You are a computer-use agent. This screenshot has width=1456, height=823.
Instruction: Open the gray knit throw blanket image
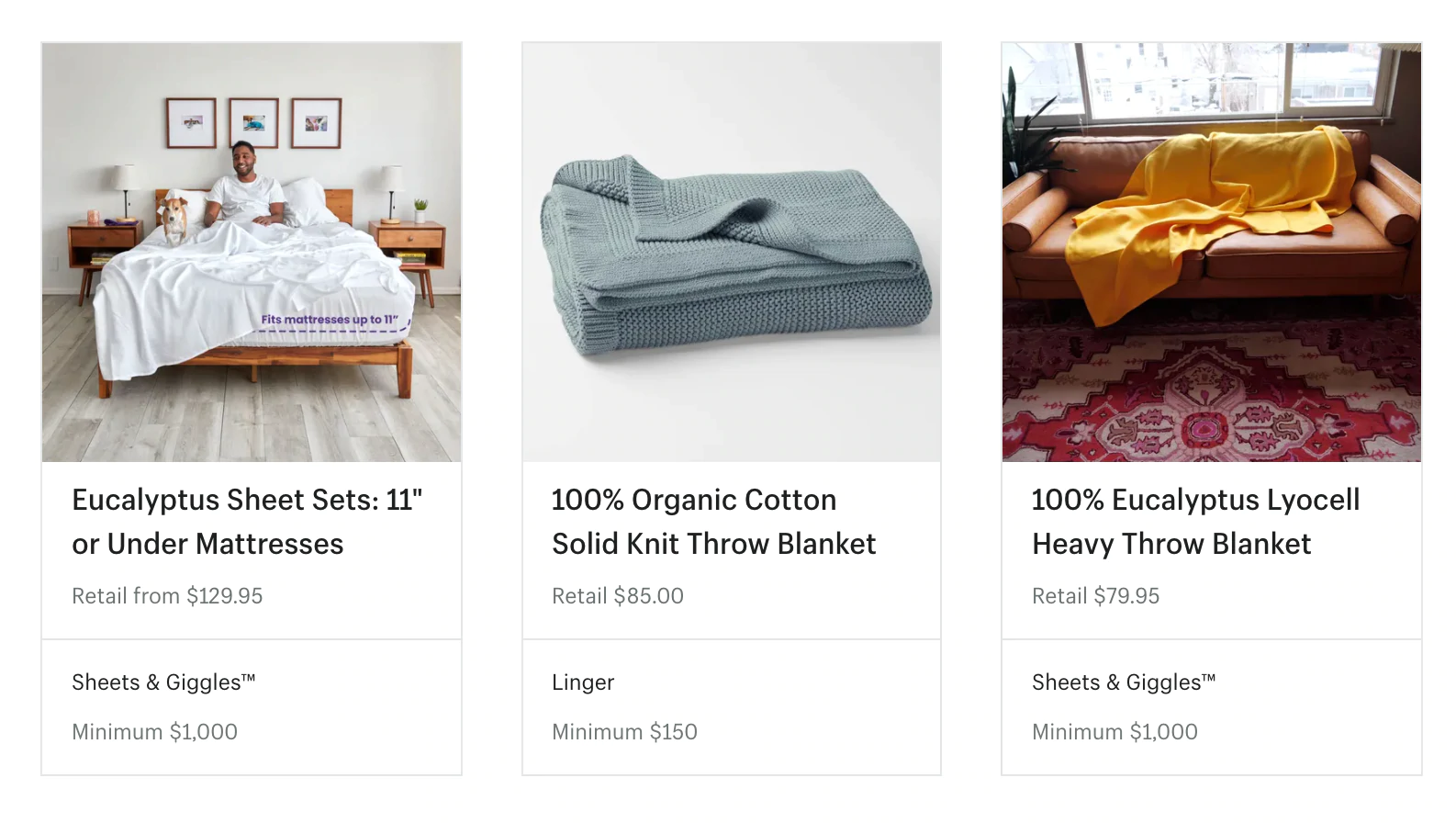click(x=731, y=252)
